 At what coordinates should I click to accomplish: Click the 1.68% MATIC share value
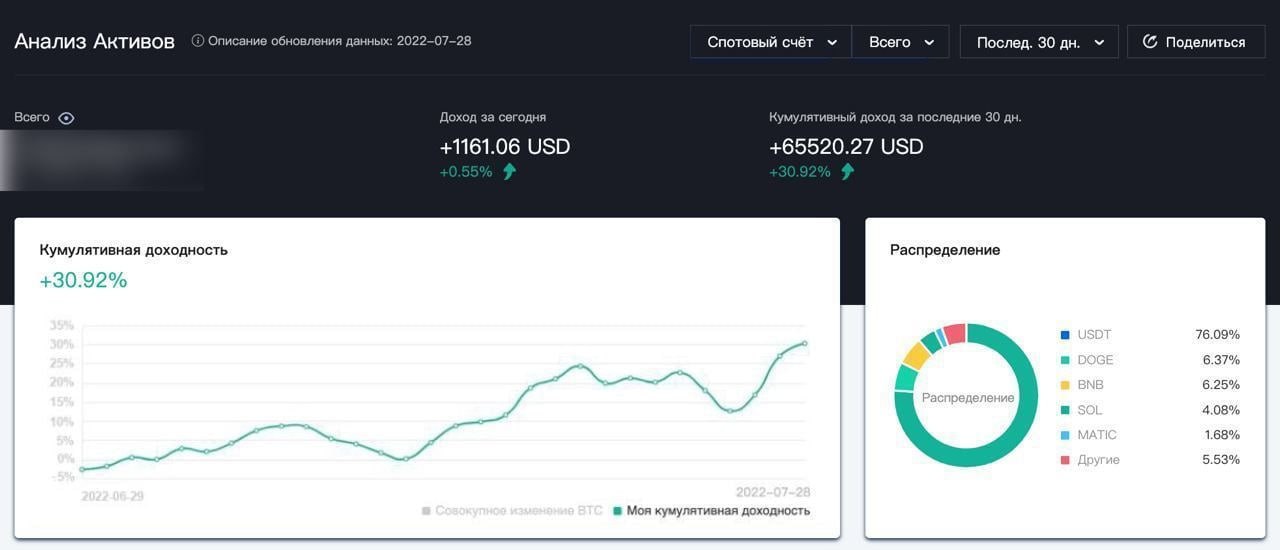pos(1221,435)
